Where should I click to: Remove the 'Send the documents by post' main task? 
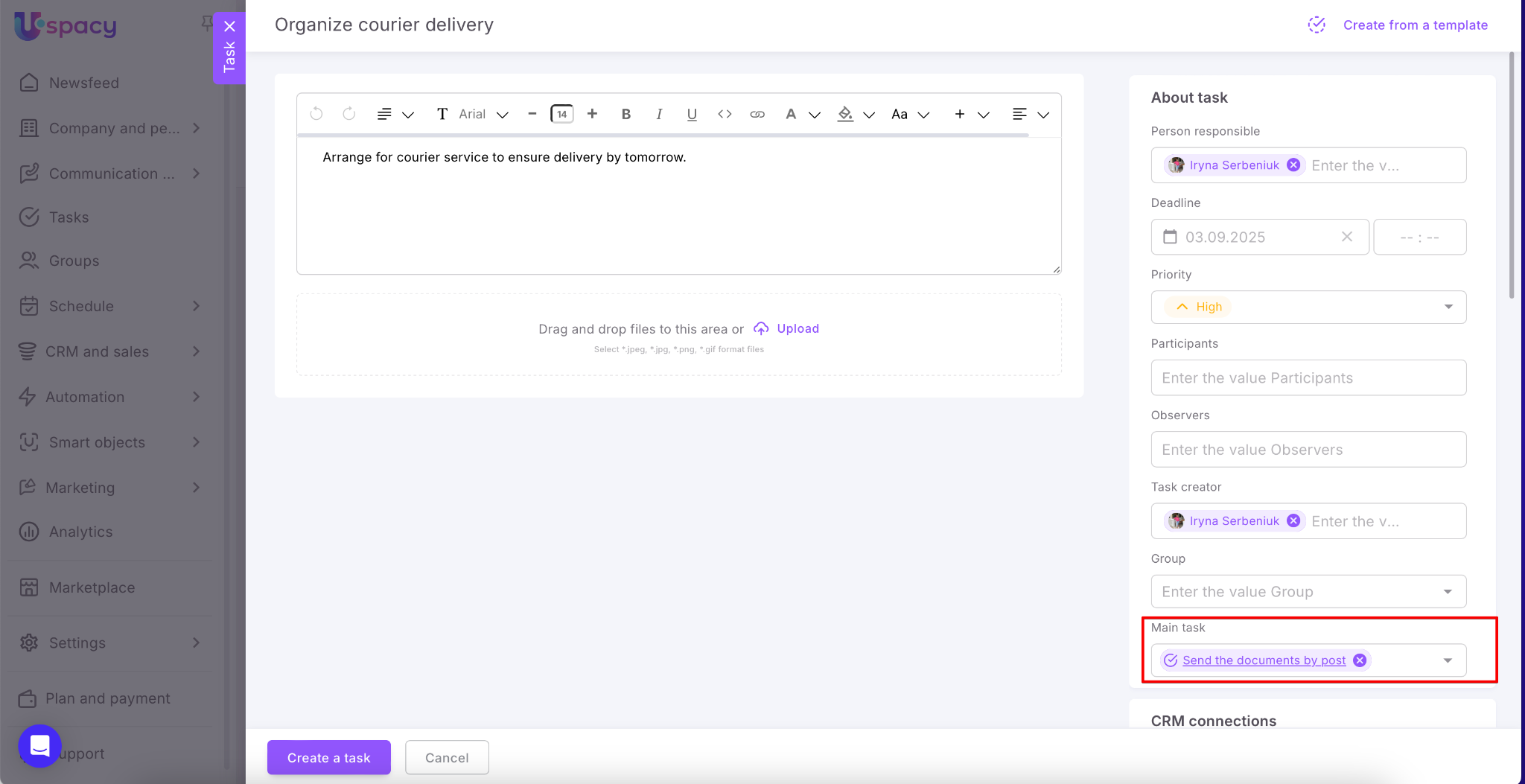pyautogui.click(x=1360, y=660)
